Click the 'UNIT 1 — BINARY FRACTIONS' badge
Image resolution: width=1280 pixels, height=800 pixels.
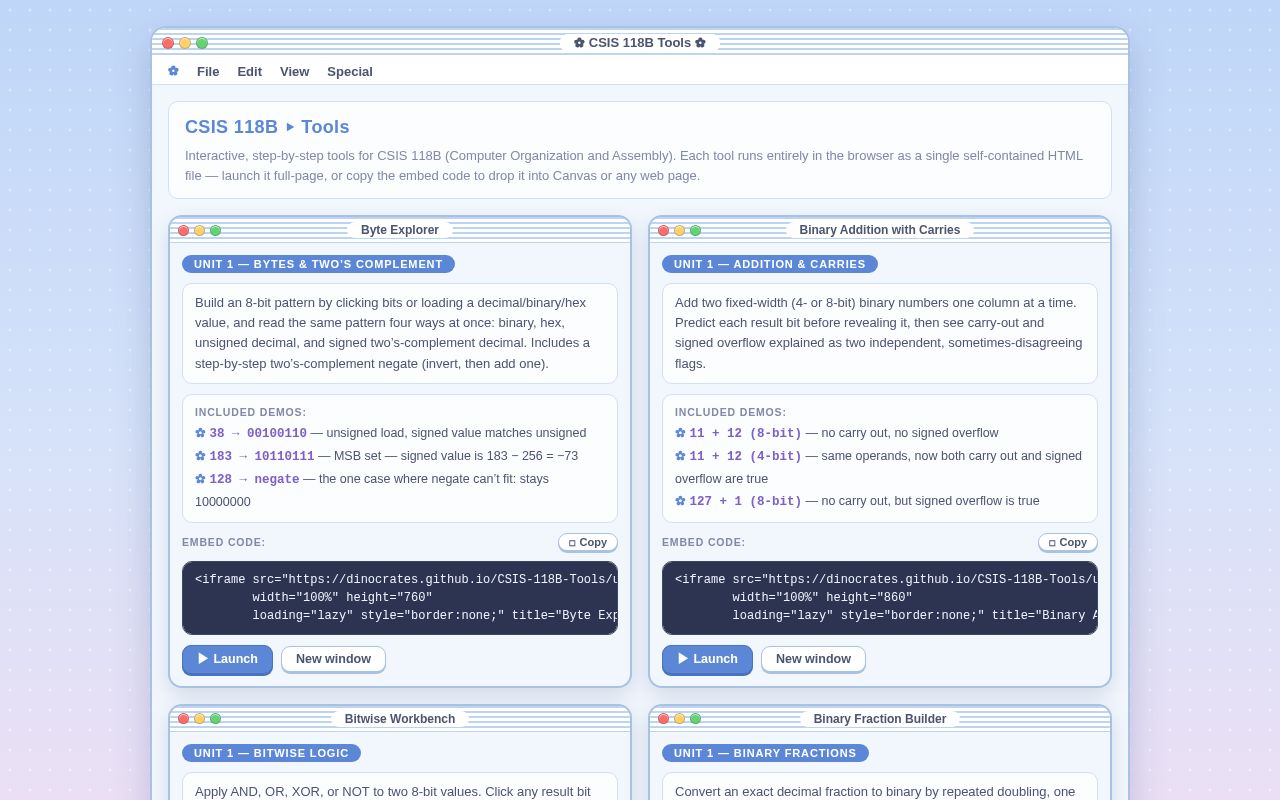(x=765, y=753)
